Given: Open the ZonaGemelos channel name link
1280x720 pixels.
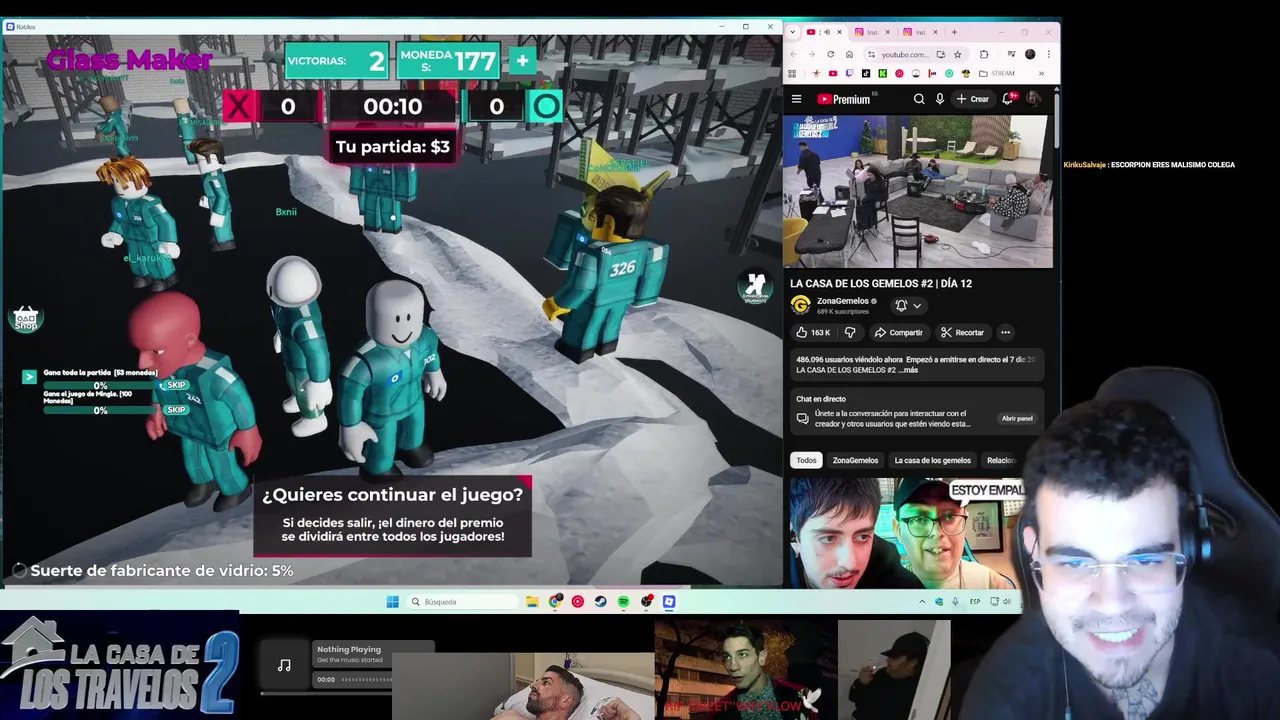Looking at the screenshot, I should (x=842, y=301).
